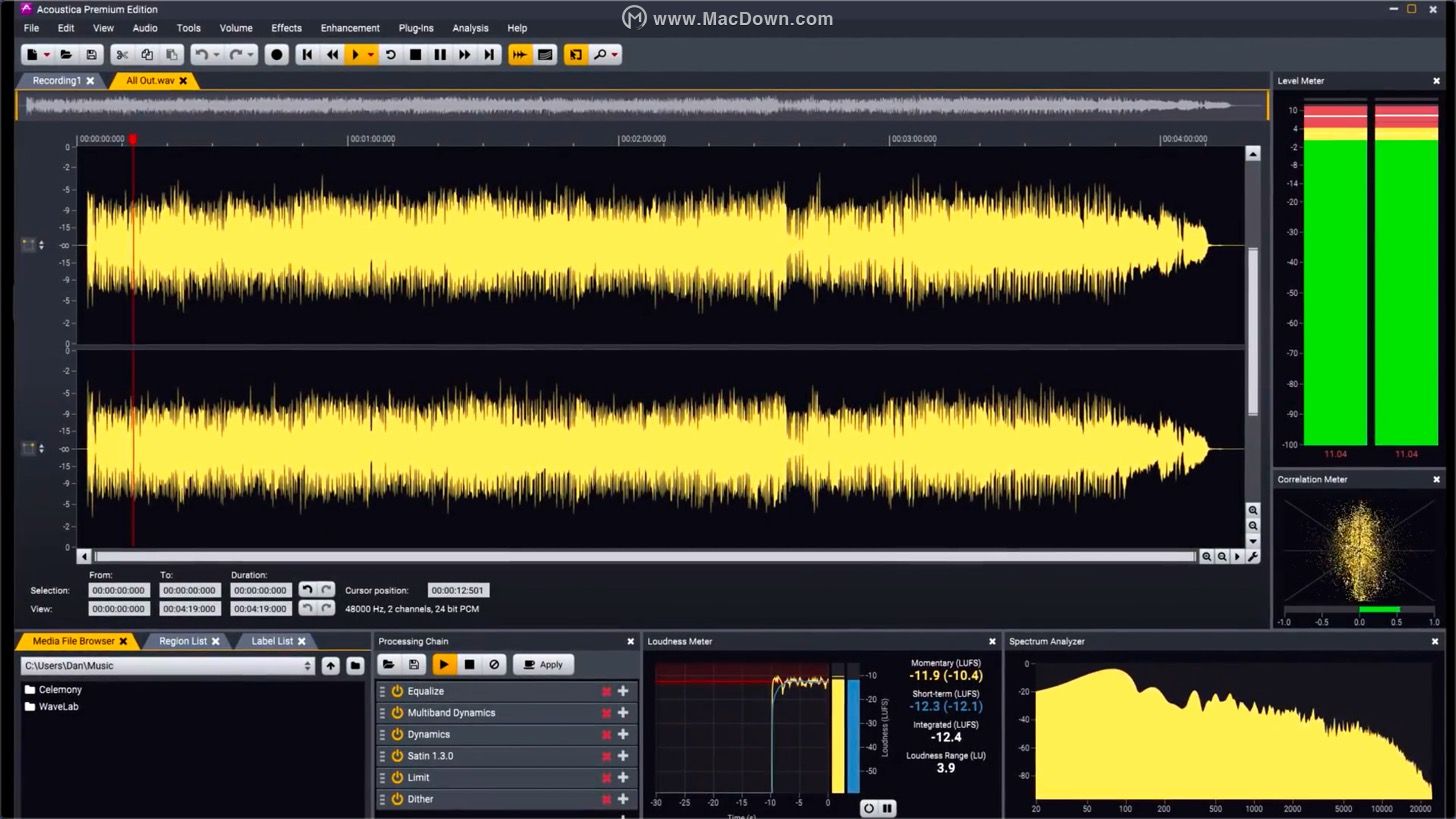Save processing chain with floppy disk icon
The image size is (1456, 819).
pos(414,664)
